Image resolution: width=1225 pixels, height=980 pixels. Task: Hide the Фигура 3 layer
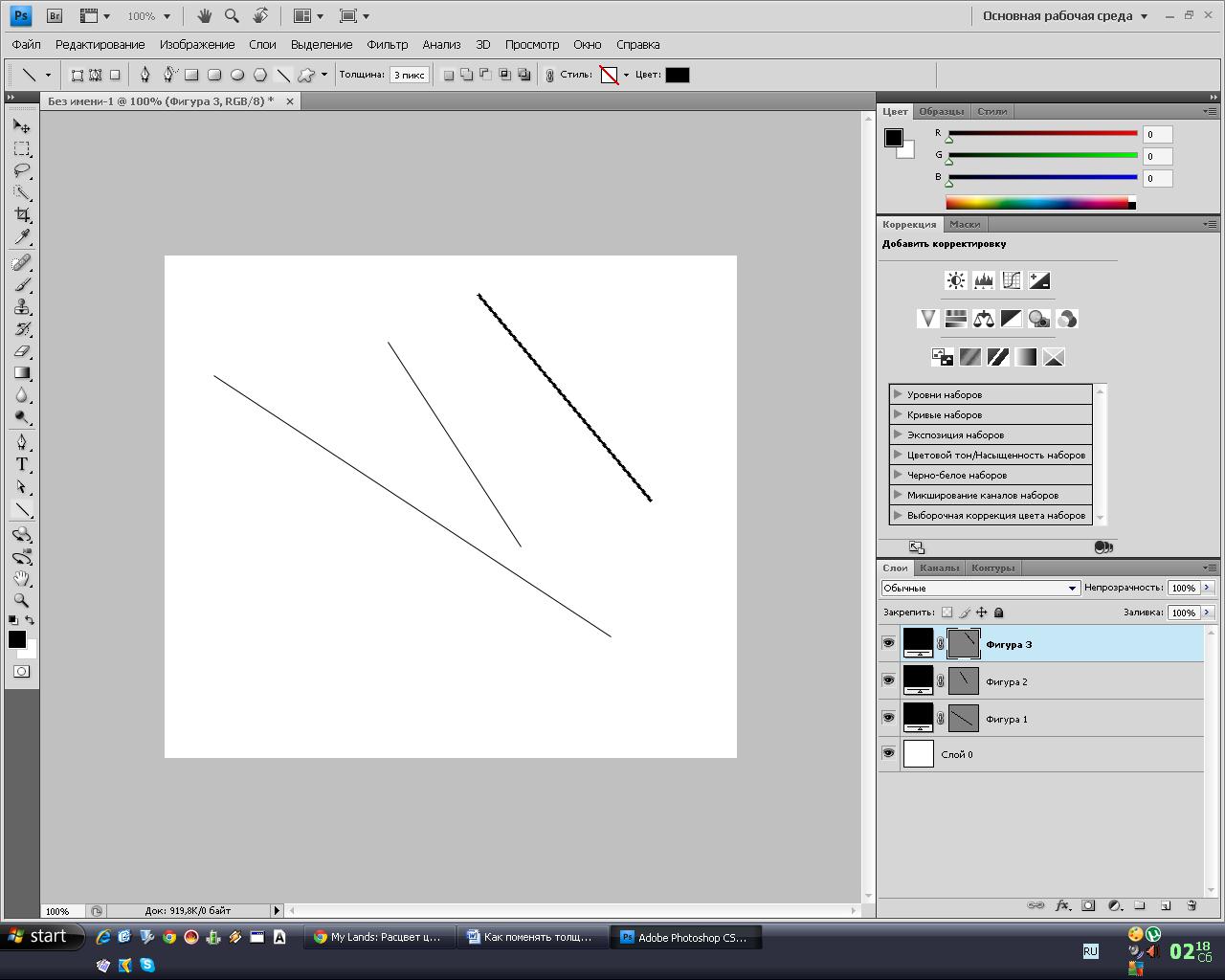(x=889, y=643)
